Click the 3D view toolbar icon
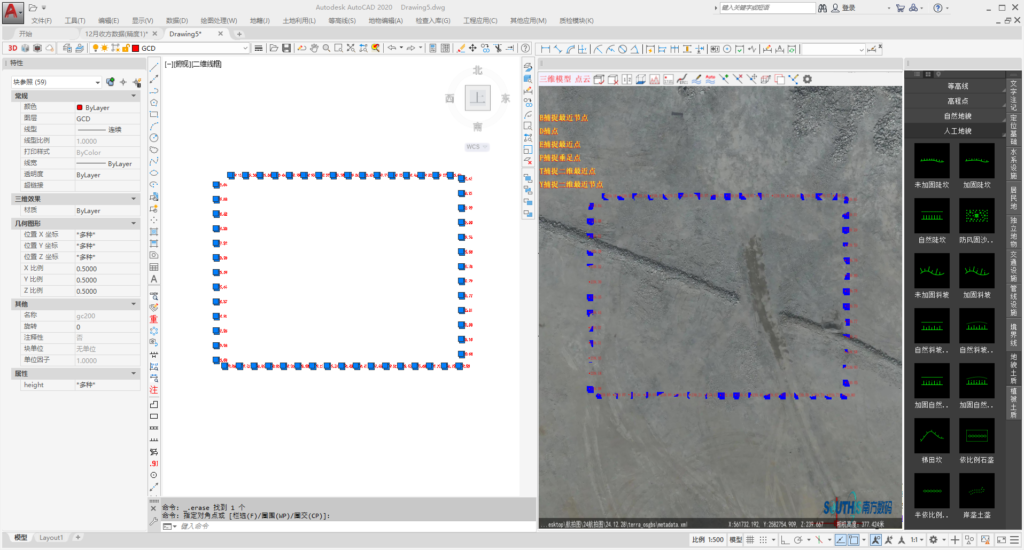Image resolution: width=1024 pixels, height=550 pixels. 13,47
